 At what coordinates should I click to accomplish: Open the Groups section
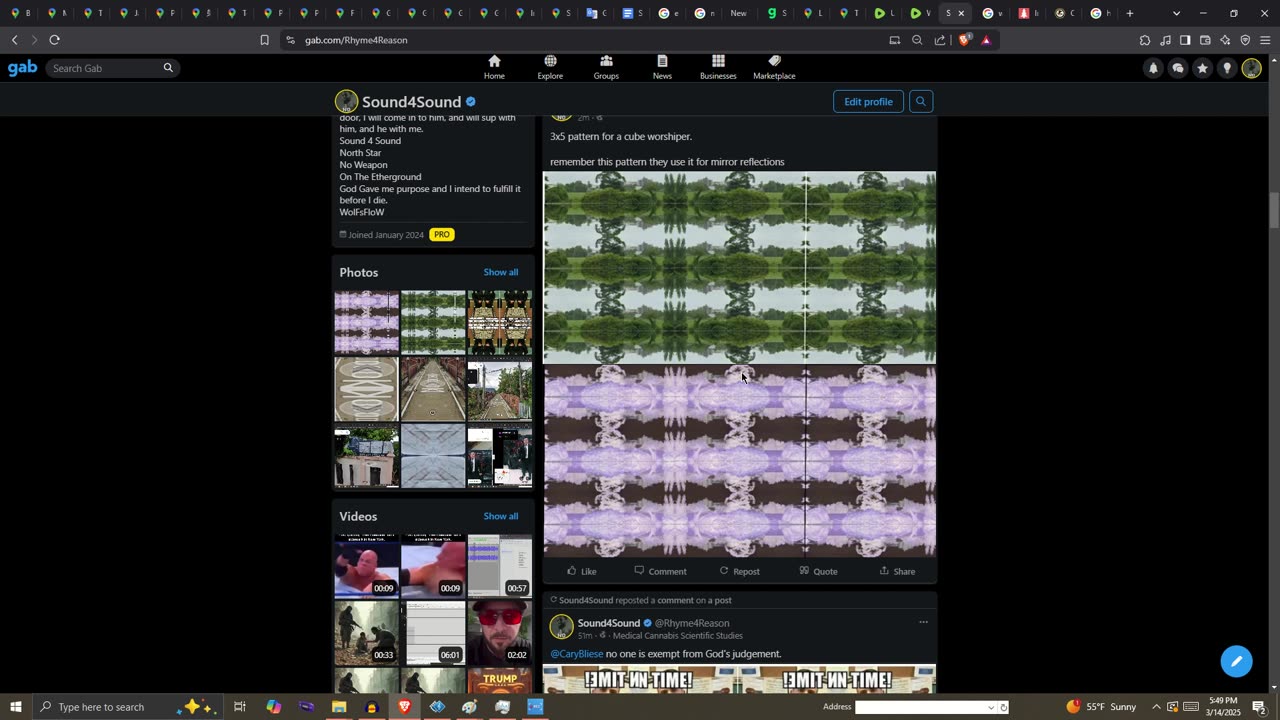[606, 67]
